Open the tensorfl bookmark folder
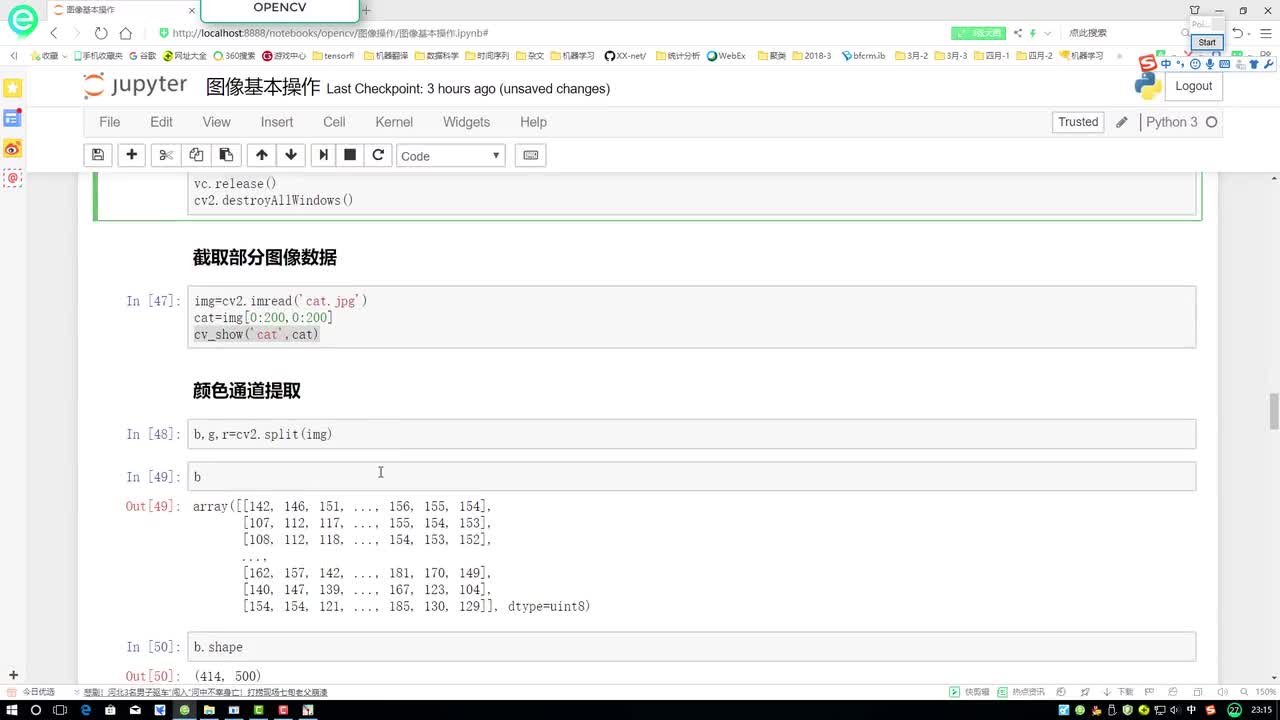The image size is (1280, 720). (x=333, y=56)
